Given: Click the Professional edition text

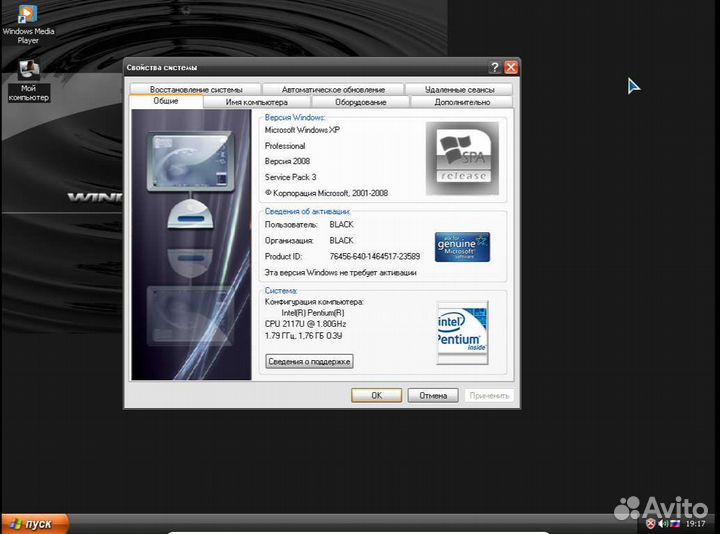Looking at the screenshot, I should [285, 146].
